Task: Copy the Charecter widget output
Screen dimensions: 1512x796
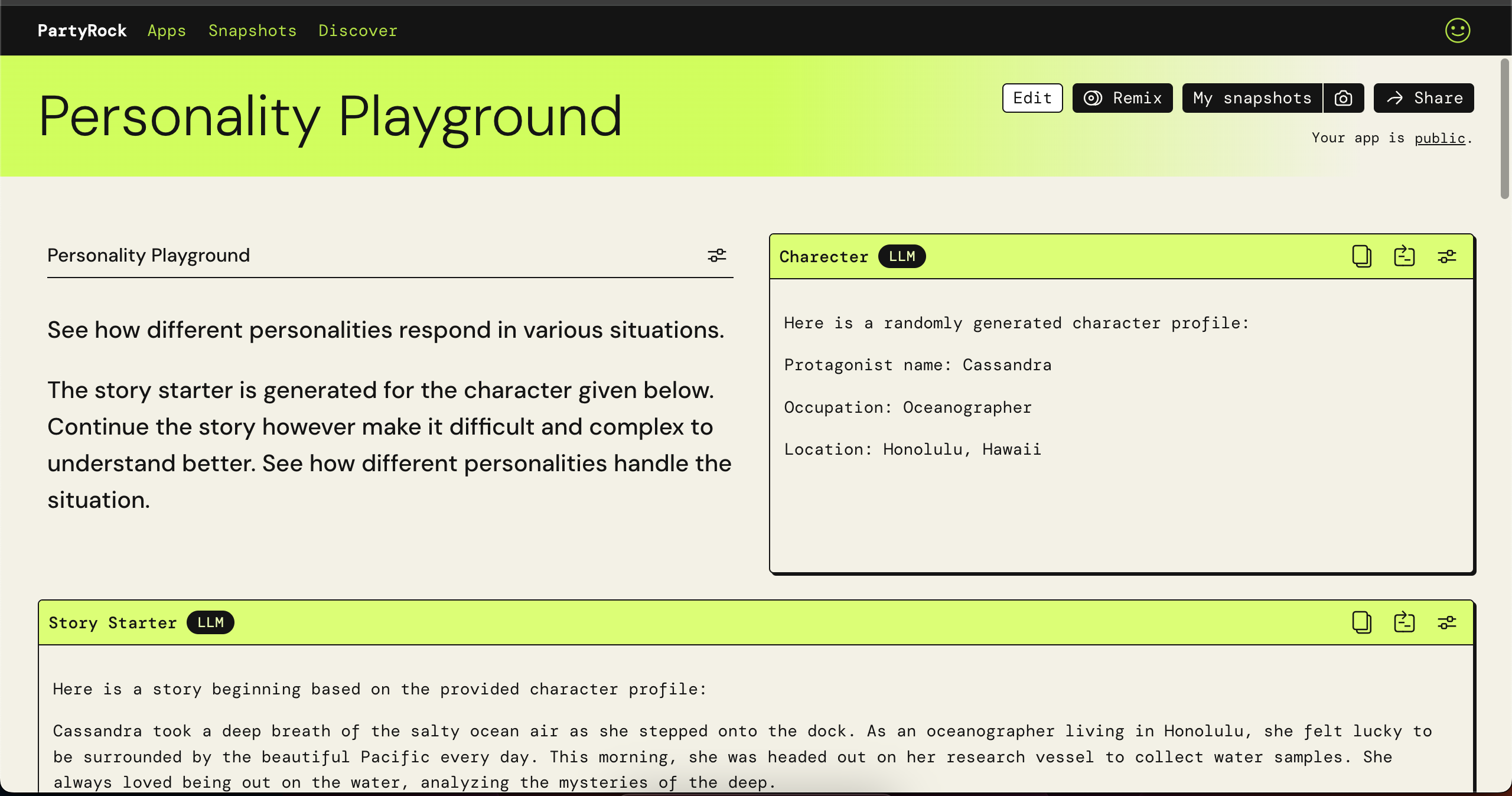Action: coord(1361,256)
